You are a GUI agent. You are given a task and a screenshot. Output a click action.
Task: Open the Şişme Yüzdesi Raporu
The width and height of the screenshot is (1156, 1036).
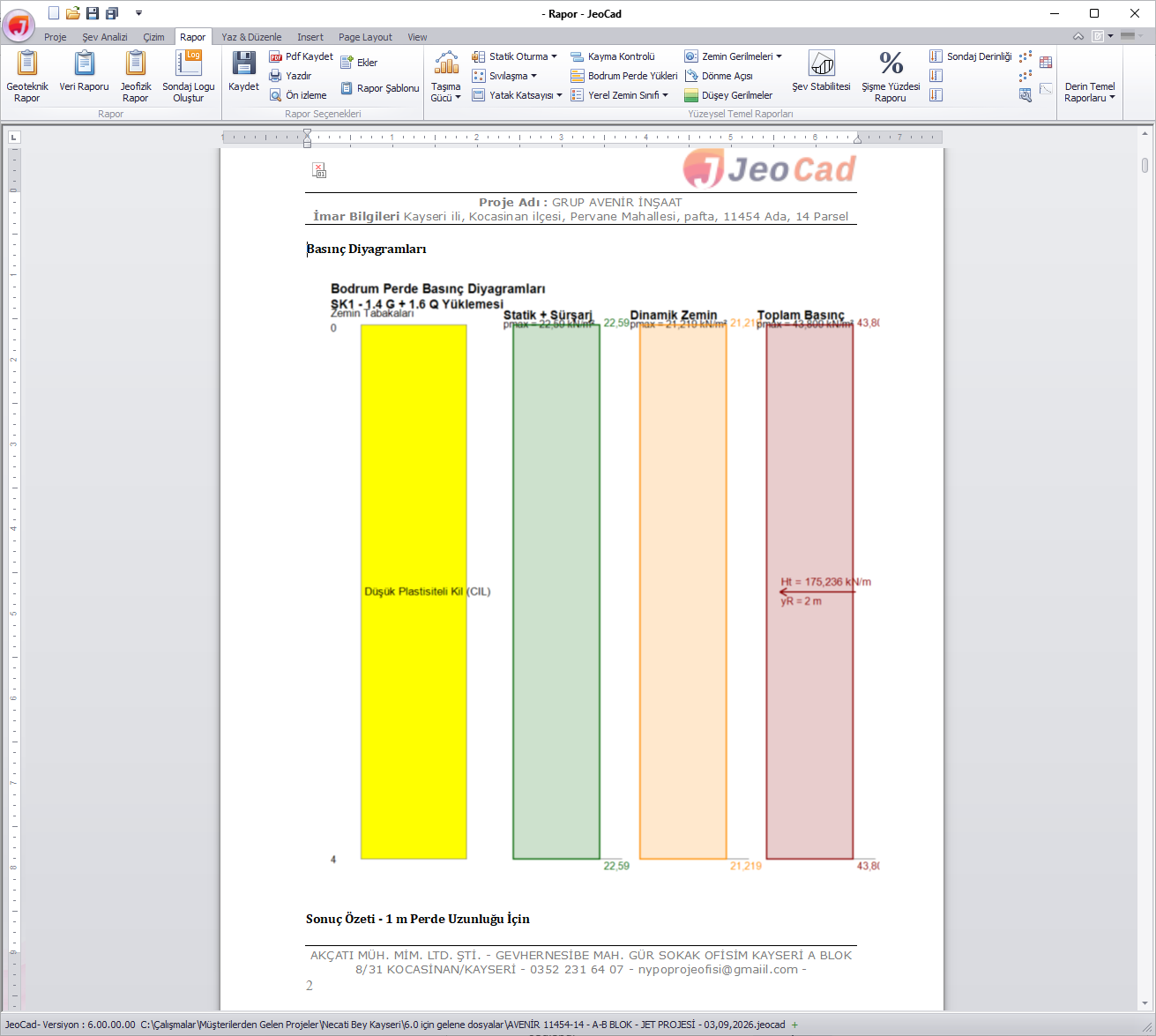pos(891,77)
